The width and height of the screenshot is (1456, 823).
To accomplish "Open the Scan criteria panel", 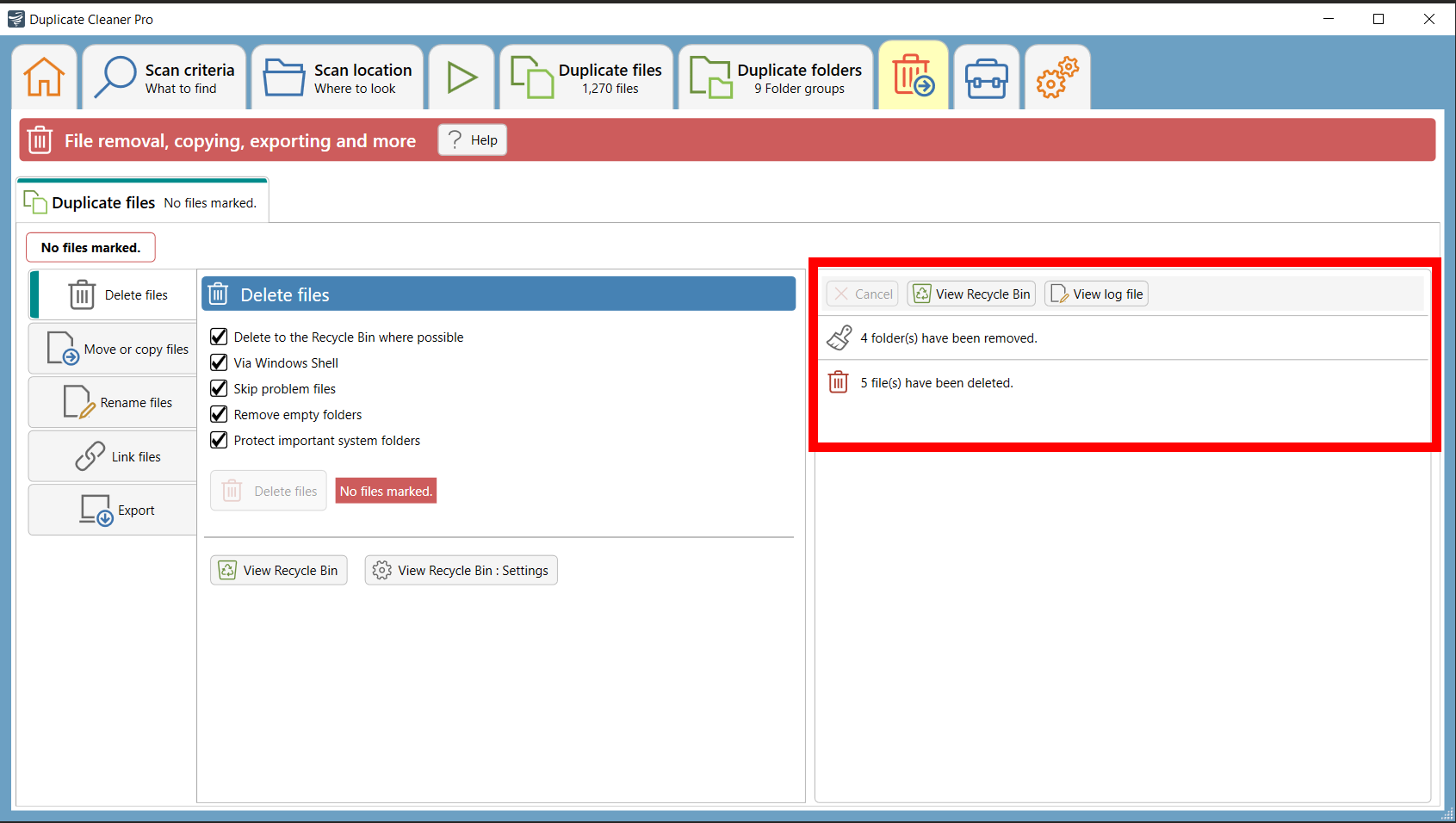I will (164, 77).
